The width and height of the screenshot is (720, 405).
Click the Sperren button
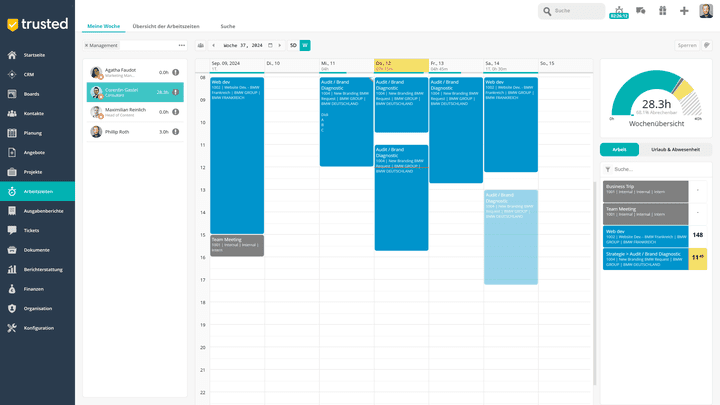687,45
